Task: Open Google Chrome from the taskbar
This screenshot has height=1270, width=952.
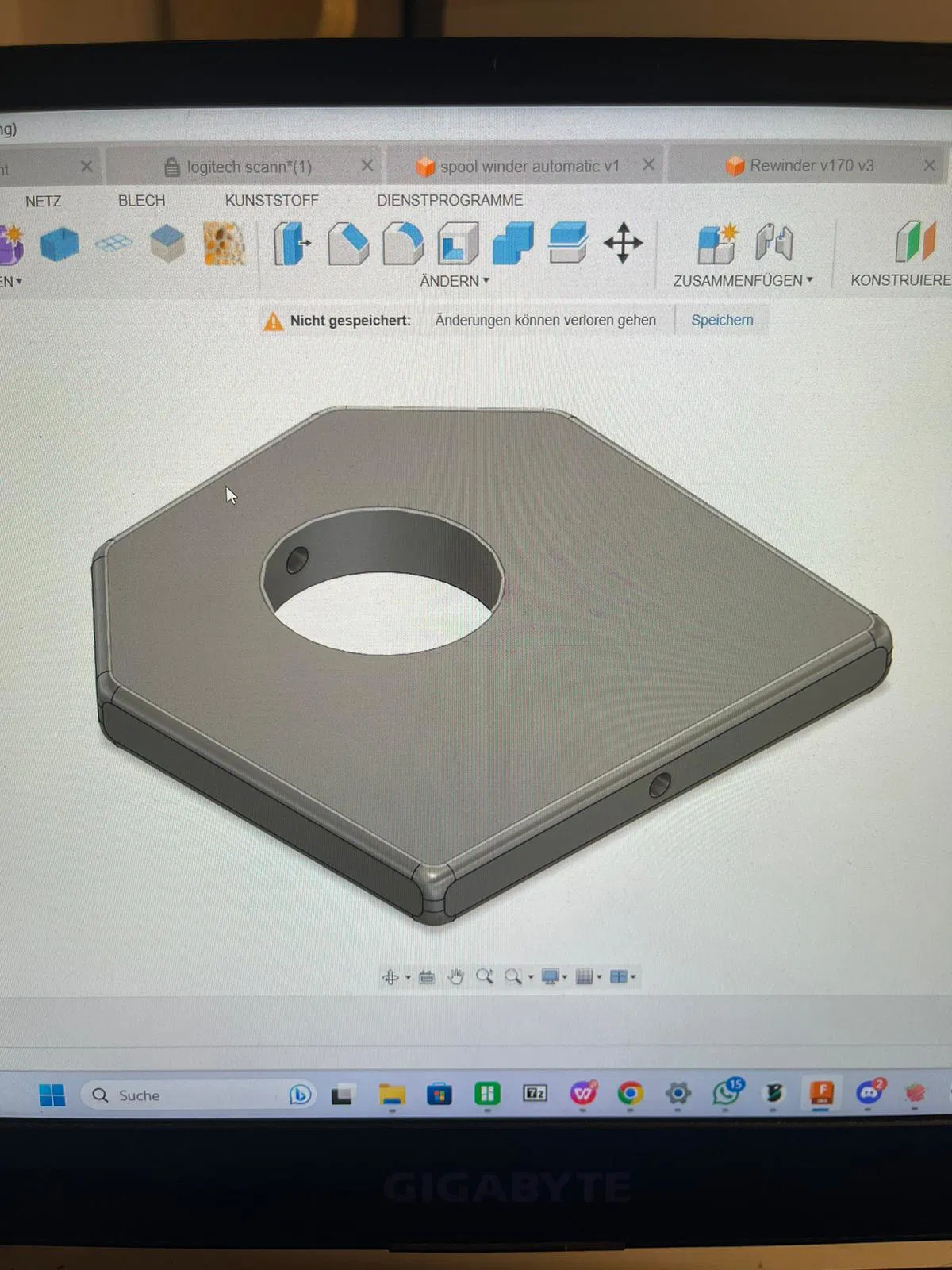Action: click(630, 1094)
